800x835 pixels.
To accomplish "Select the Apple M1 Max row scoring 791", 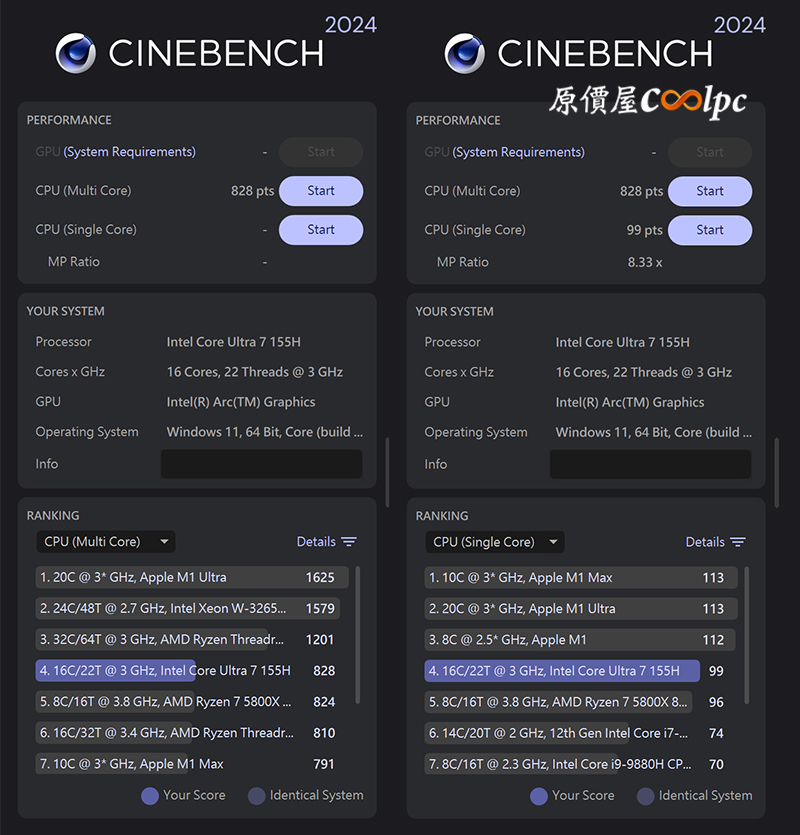I will tap(186, 764).
